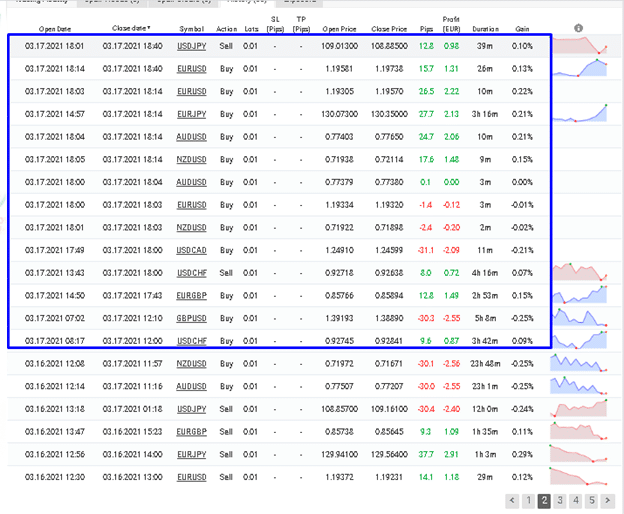Open USDCHF link in the 3h 42m Buy trade

[191, 341]
